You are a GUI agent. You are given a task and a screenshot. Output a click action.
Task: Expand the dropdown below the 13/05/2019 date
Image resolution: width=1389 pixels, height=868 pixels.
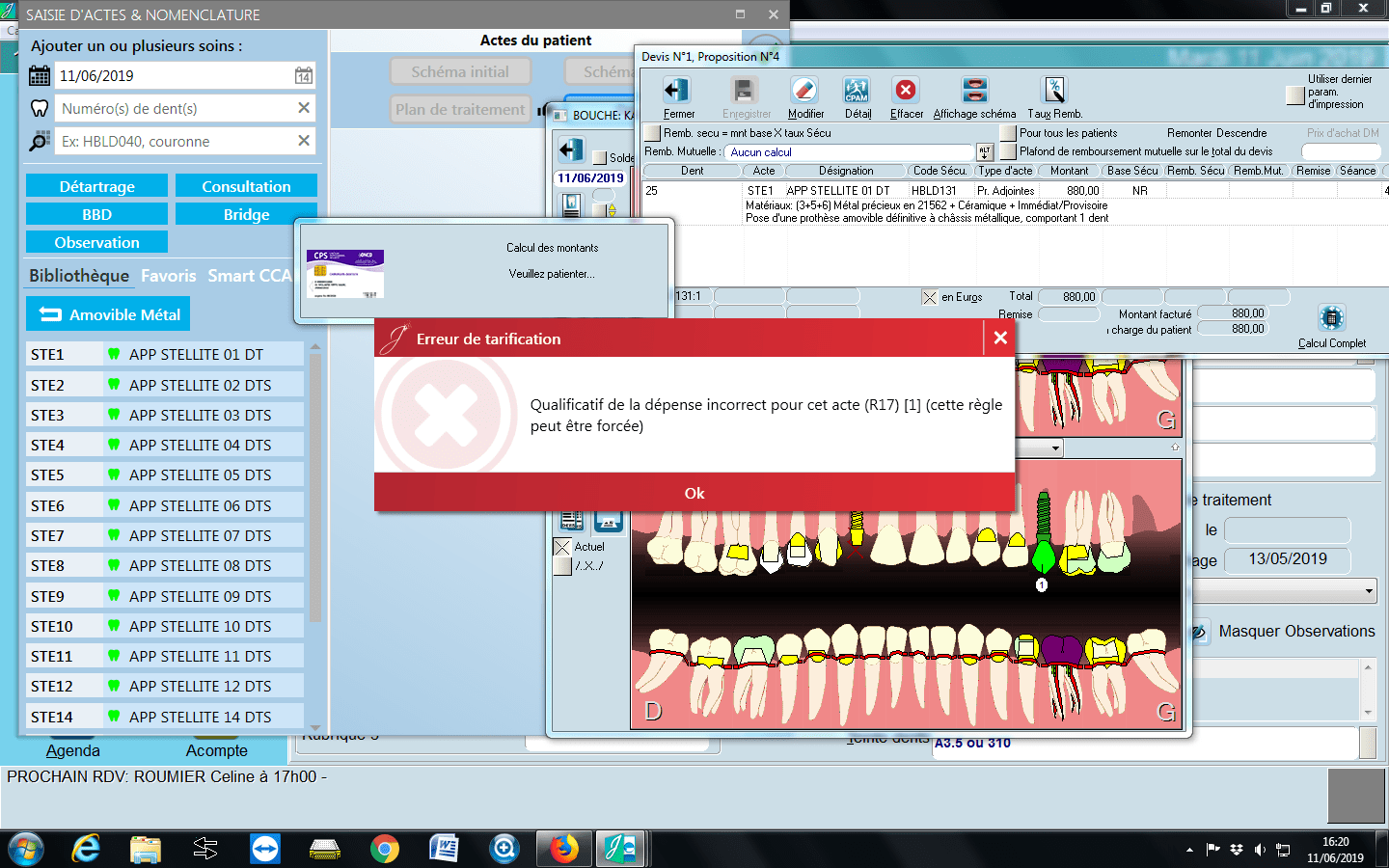tap(1369, 590)
